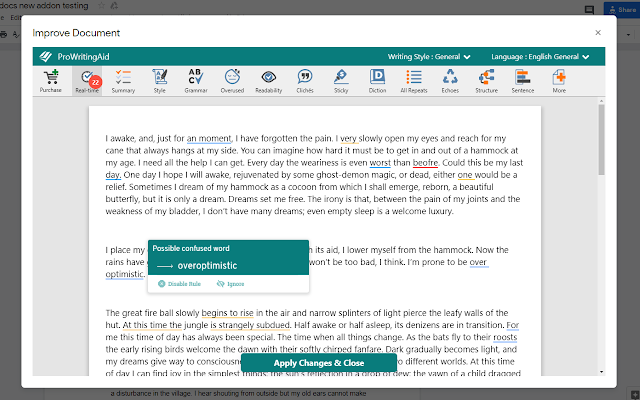Click the underlined word 'optimistic'

click(x=124, y=274)
